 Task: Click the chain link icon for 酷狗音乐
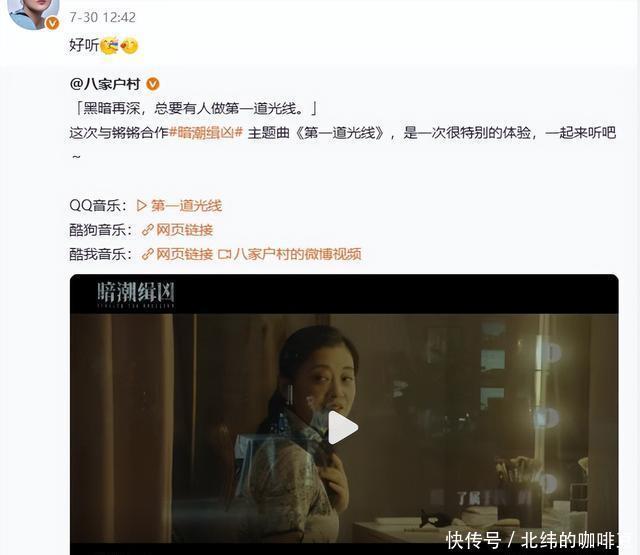coord(147,230)
